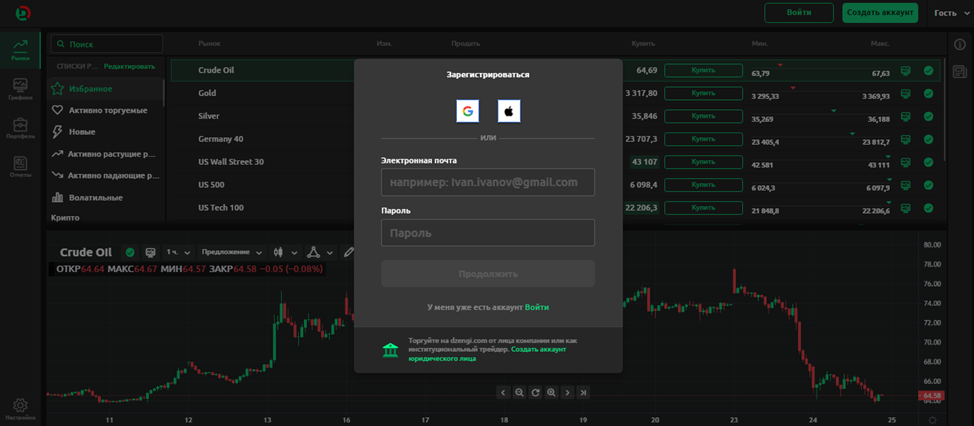Toggle the favorite checkmark in the Gold row
974x426 pixels.
[x=929, y=94]
